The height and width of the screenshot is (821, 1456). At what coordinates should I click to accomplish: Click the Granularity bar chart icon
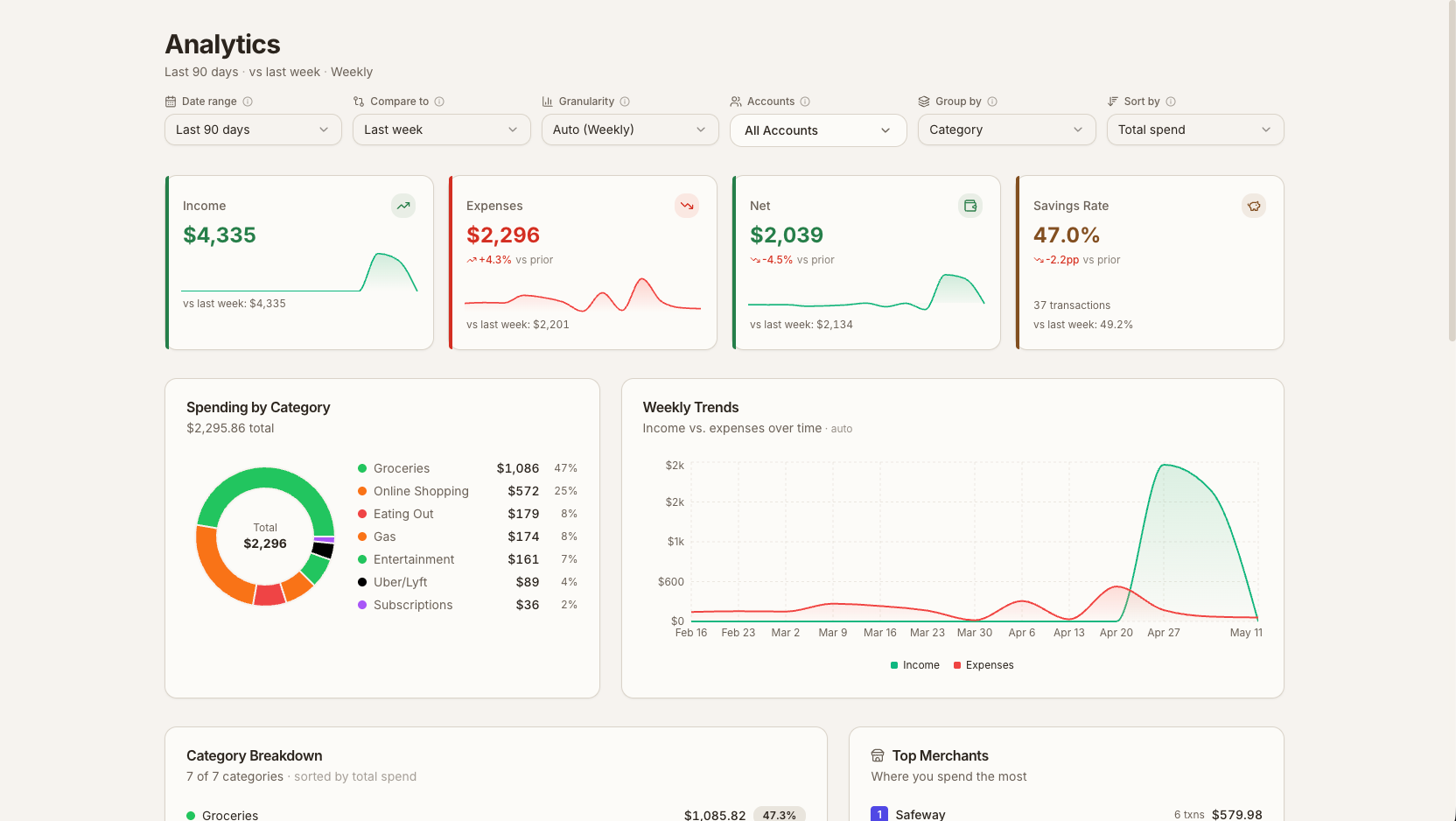pyautogui.click(x=548, y=102)
